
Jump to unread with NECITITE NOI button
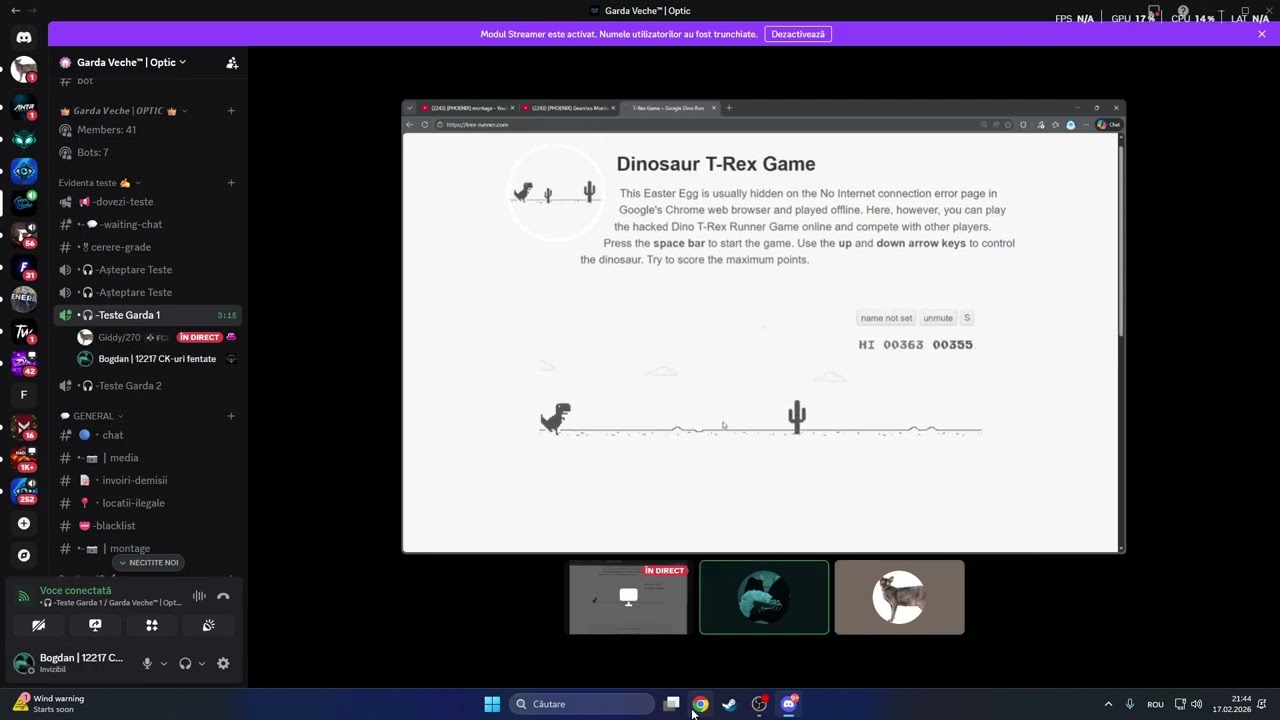pos(148,563)
